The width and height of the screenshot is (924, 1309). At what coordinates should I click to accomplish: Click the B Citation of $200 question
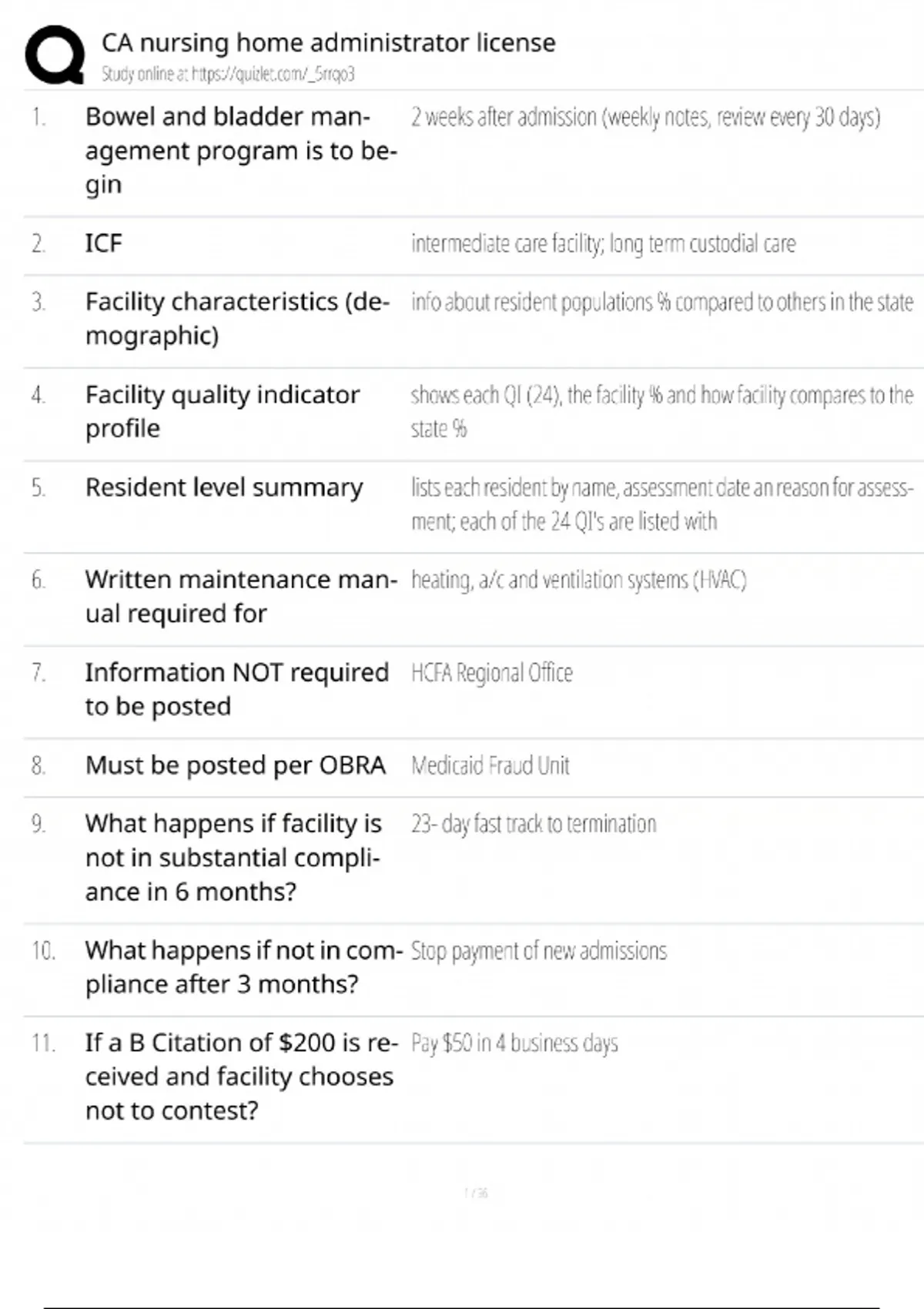240,1076
